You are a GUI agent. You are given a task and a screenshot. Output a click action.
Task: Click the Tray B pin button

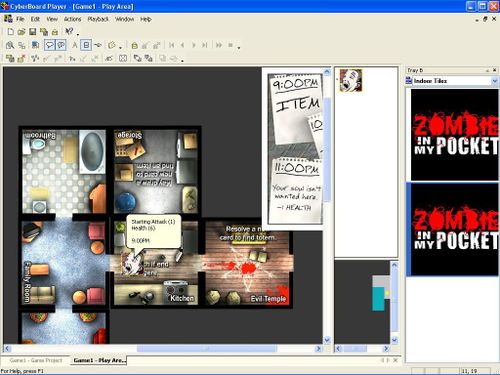coord(487,70)
